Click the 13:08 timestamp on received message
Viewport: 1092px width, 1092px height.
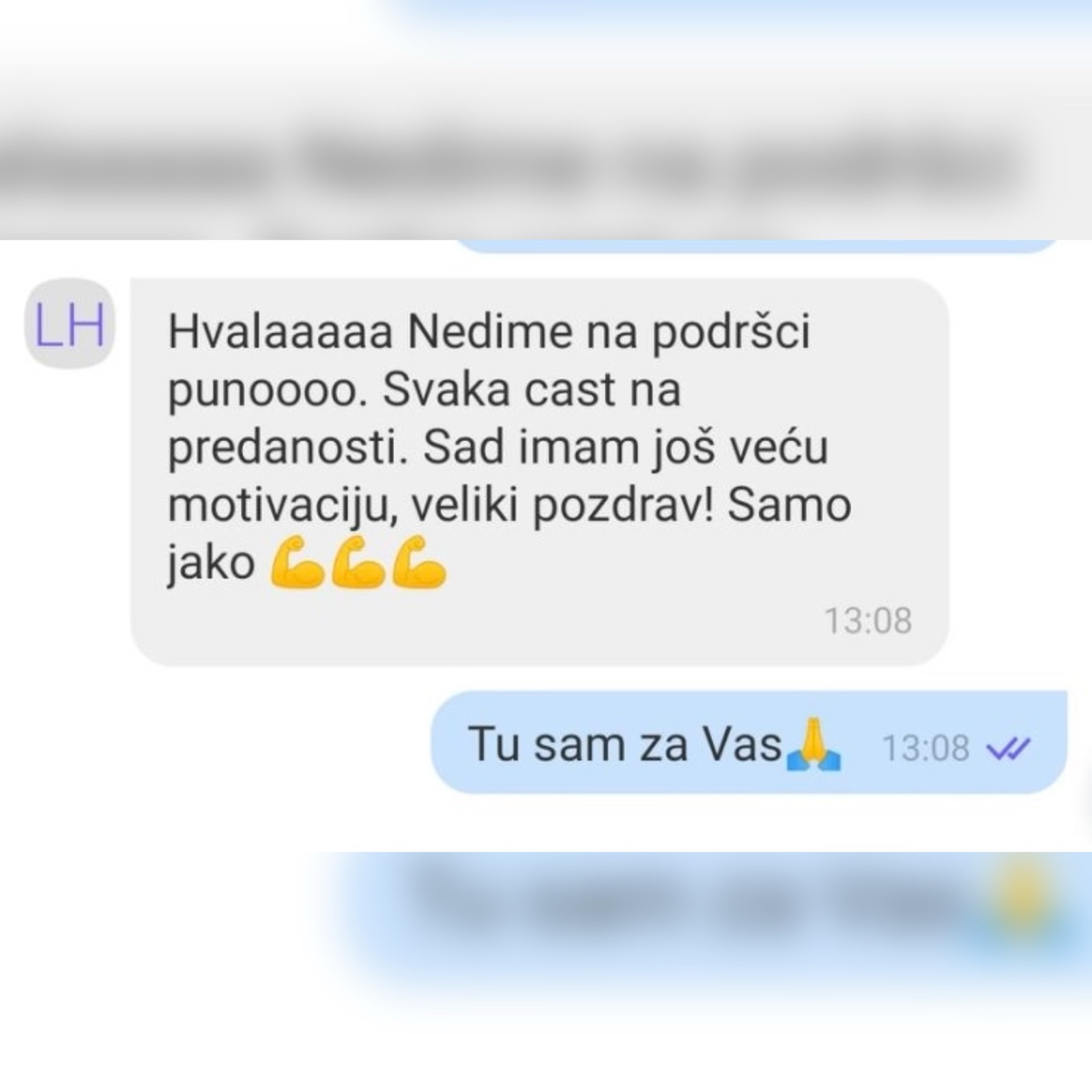coord(868,620)
